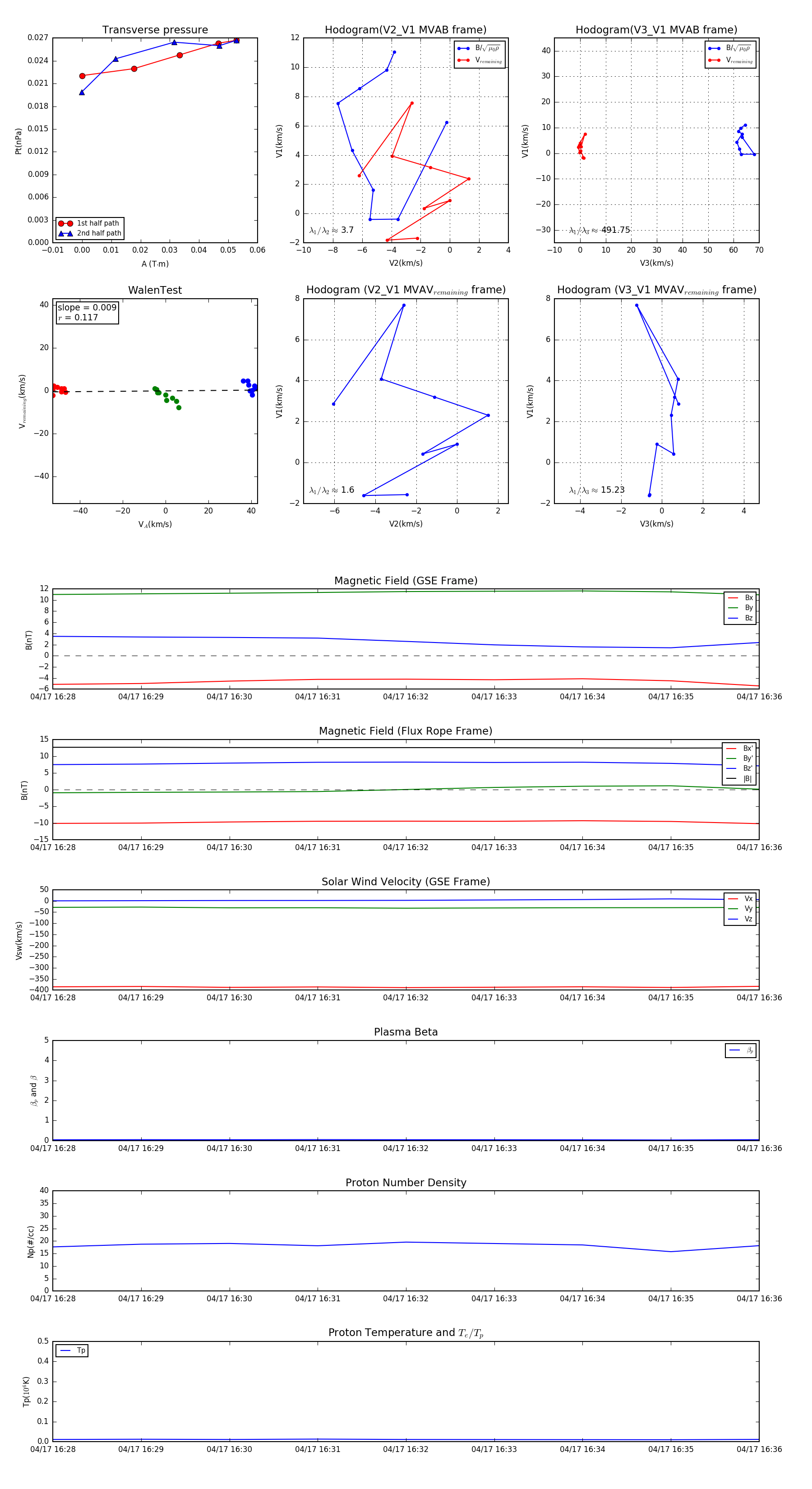
Task: Click the 'Pt(nPa)' y-axis label
Action: (x=18, y=140)
